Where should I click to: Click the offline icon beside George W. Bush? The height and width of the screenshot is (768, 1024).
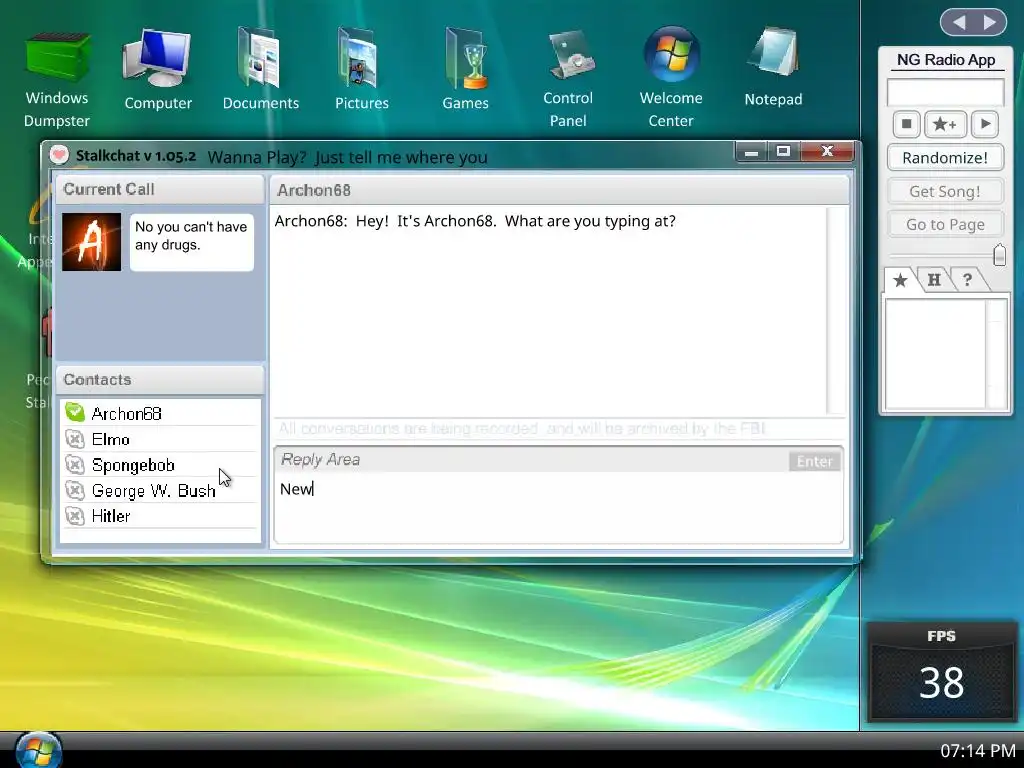coord(75,490)
